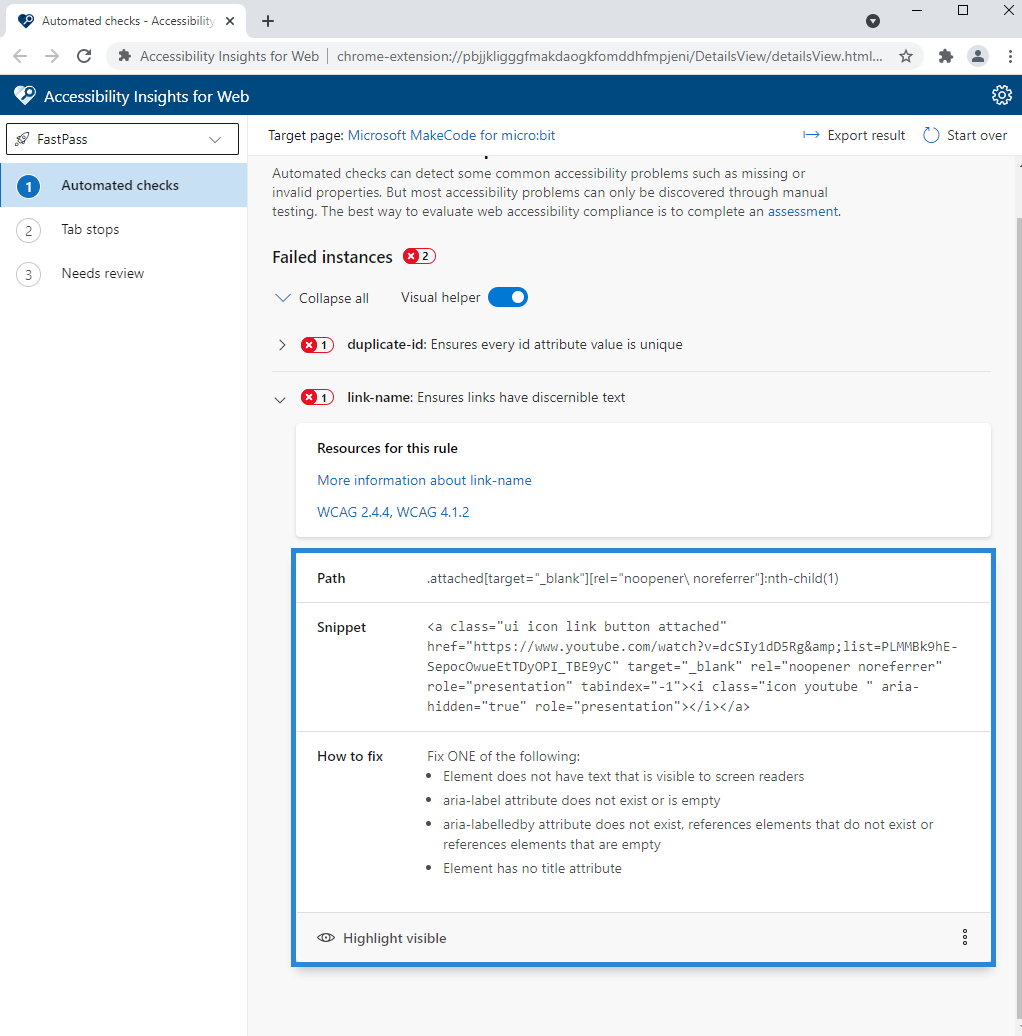Click the Highlight visible eye icon
Viewport: 1022px width, 1036px height.
pyautogui.click(x=325, y=937)
